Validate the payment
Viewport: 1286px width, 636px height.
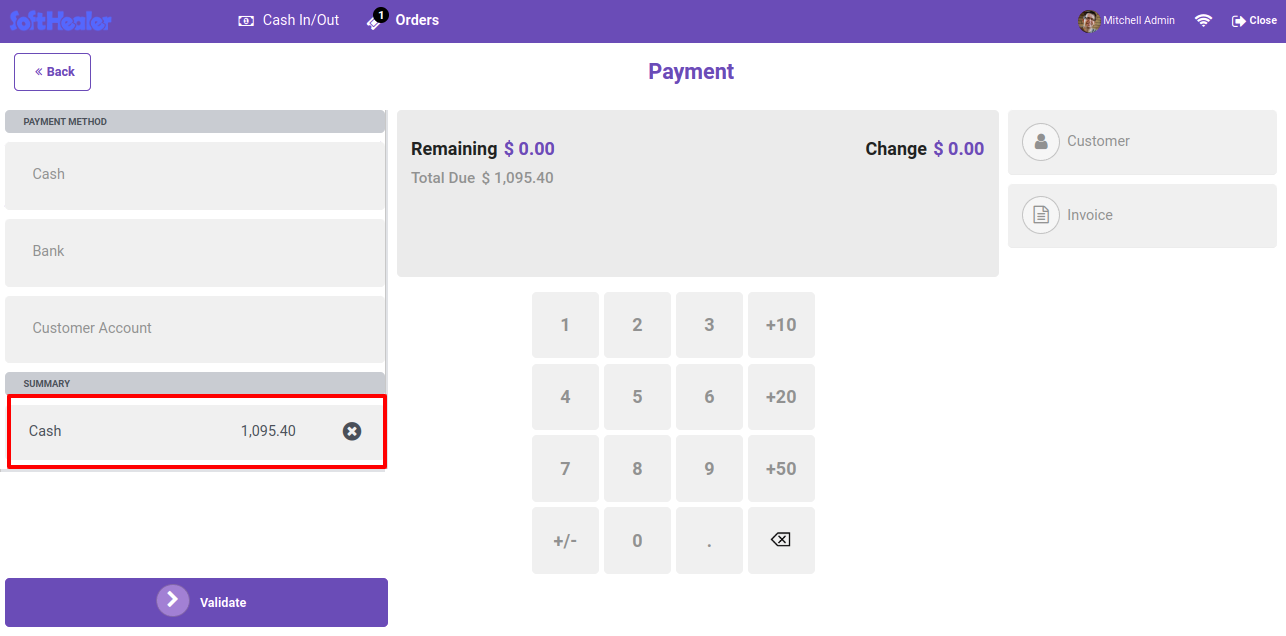click(196, 602)
